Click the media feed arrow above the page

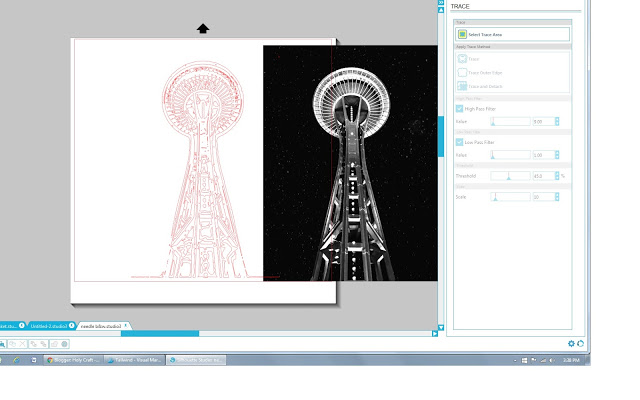[x=203, y=29]
